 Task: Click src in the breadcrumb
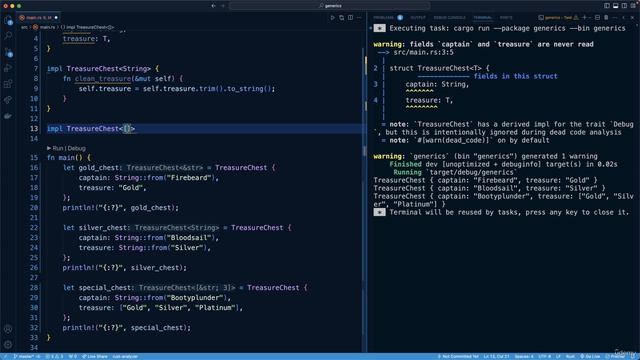(24, 27)
